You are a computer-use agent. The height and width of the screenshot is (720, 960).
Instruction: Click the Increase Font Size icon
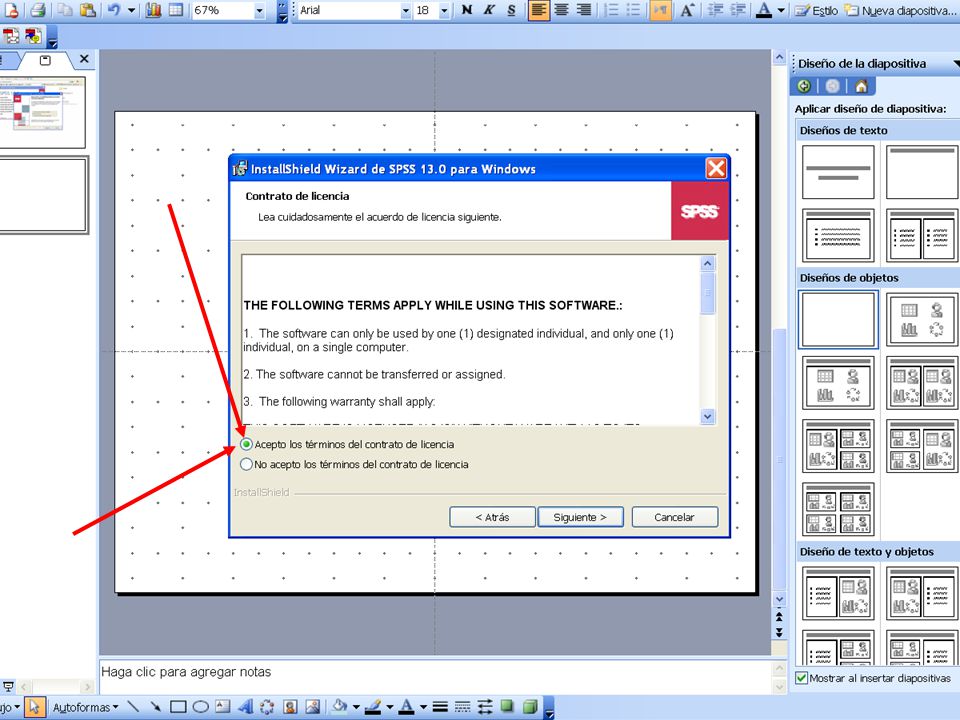point(688,10)
